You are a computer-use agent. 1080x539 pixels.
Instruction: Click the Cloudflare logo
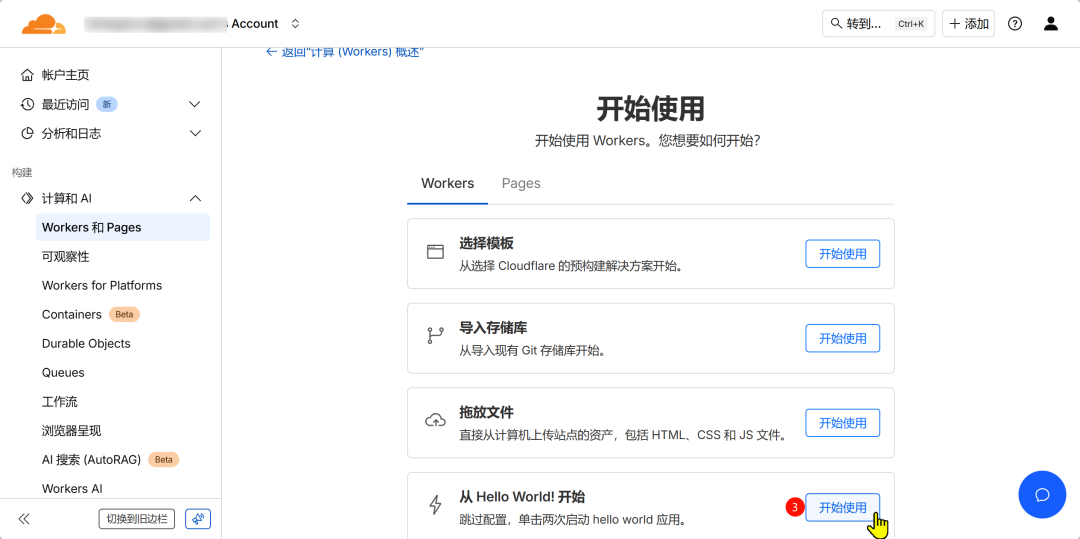point(43,24)
